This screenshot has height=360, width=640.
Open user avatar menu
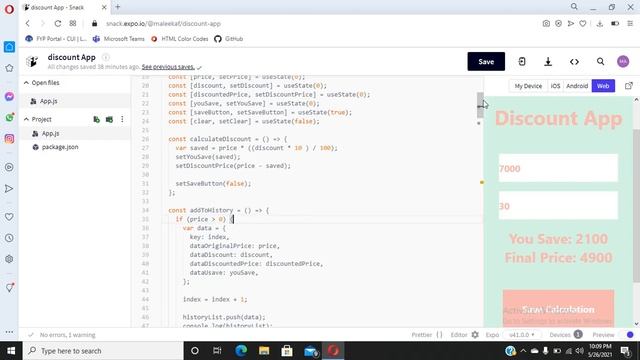tap(623, 62)
